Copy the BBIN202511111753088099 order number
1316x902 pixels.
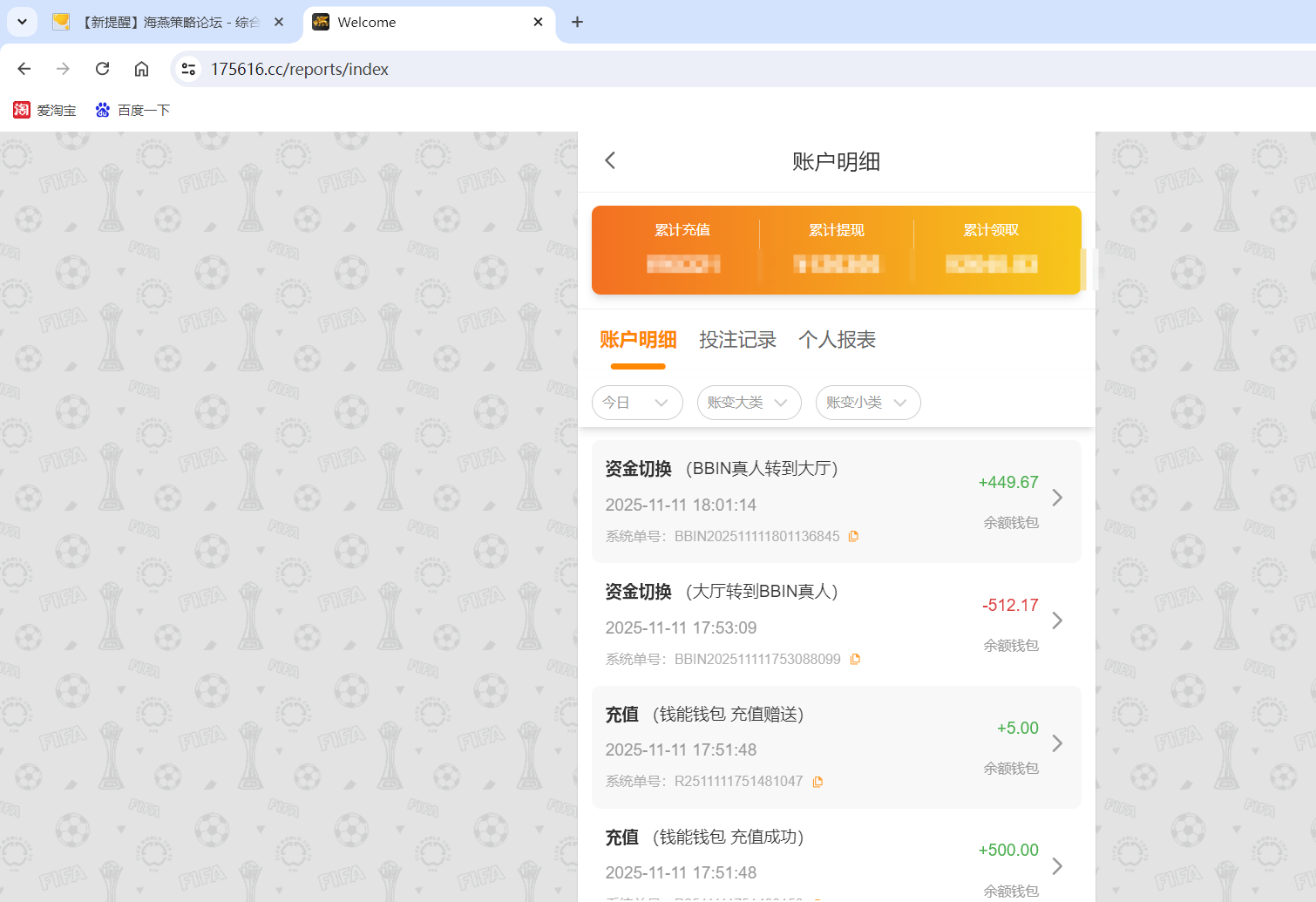coord(855,659)
